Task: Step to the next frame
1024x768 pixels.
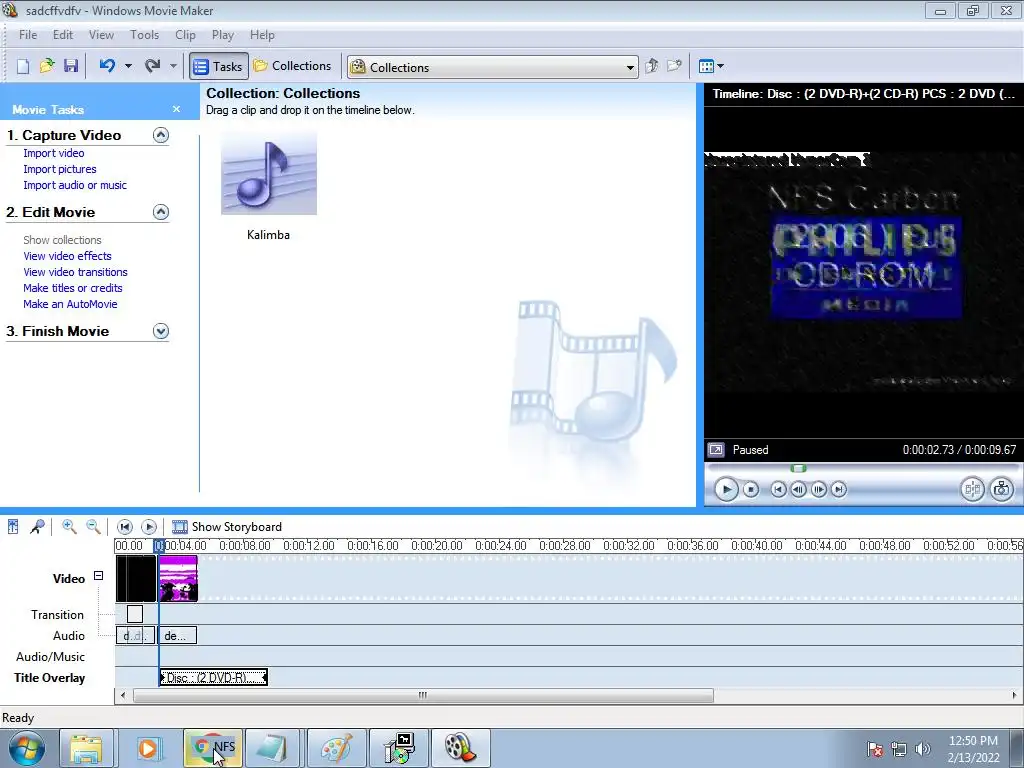Action: coord(819,490)
